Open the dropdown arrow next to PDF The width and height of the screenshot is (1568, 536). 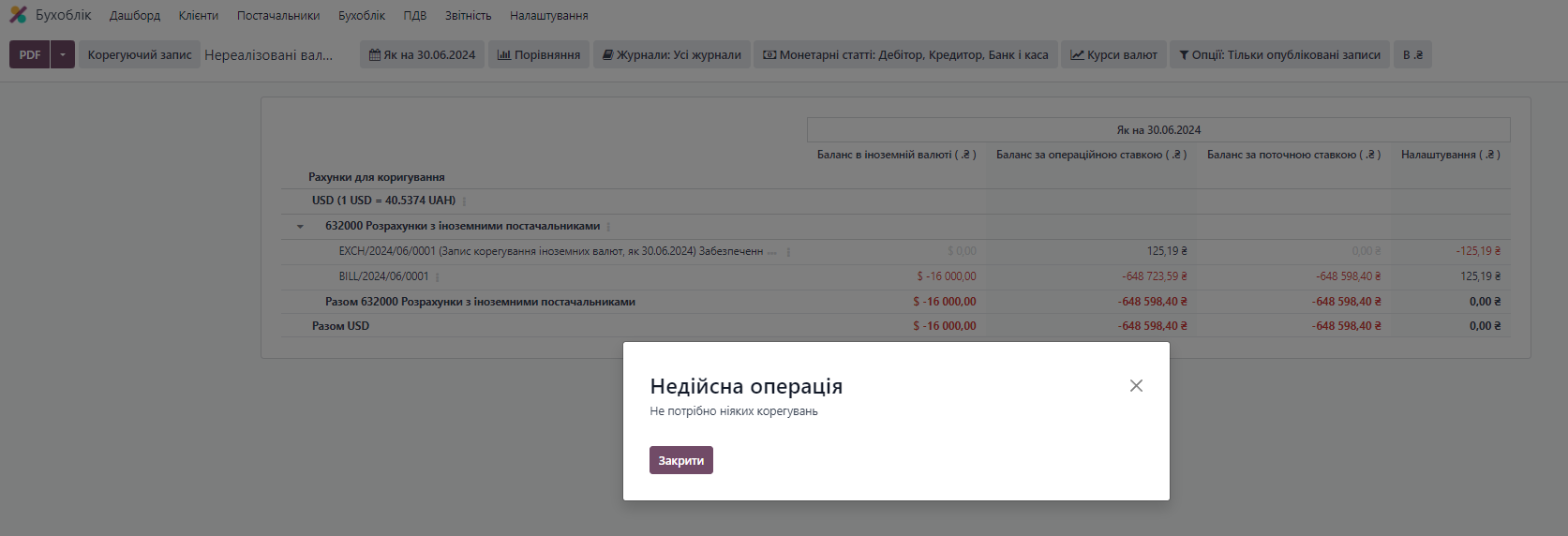(63, 54)
